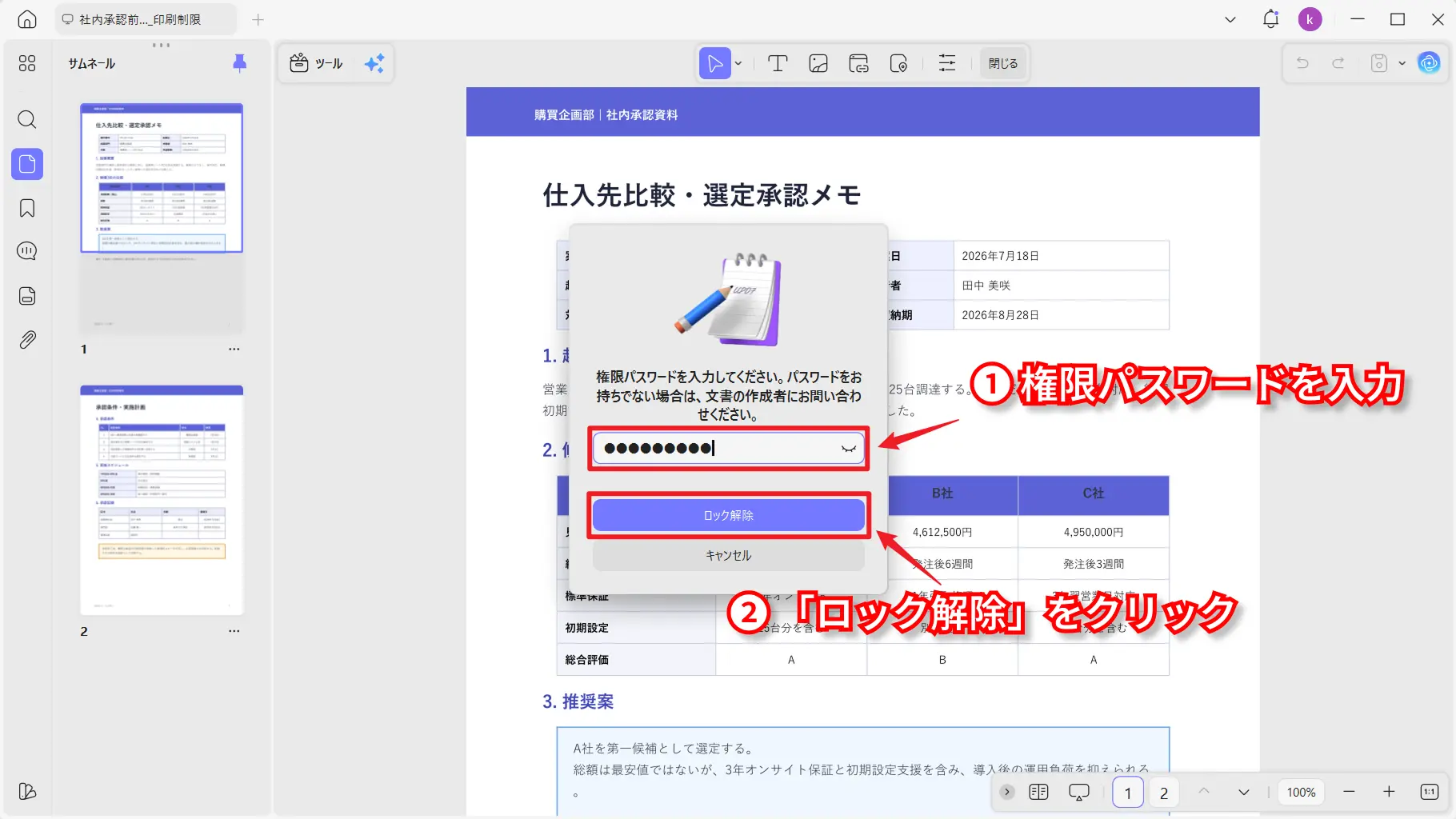Open the thumbnail grid view icon
The image size is (1456, 819).
click(x=27, y=63)
